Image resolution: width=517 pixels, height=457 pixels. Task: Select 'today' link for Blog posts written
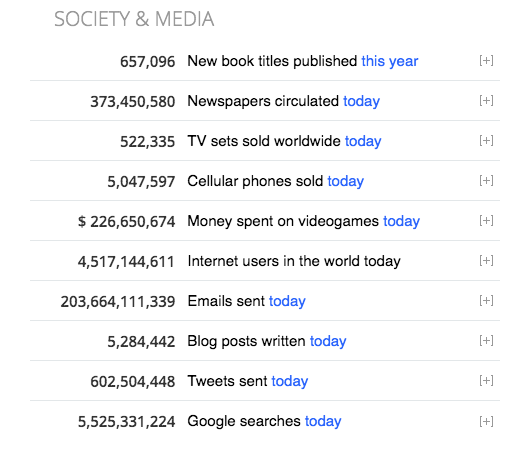(x=328, y=342)
